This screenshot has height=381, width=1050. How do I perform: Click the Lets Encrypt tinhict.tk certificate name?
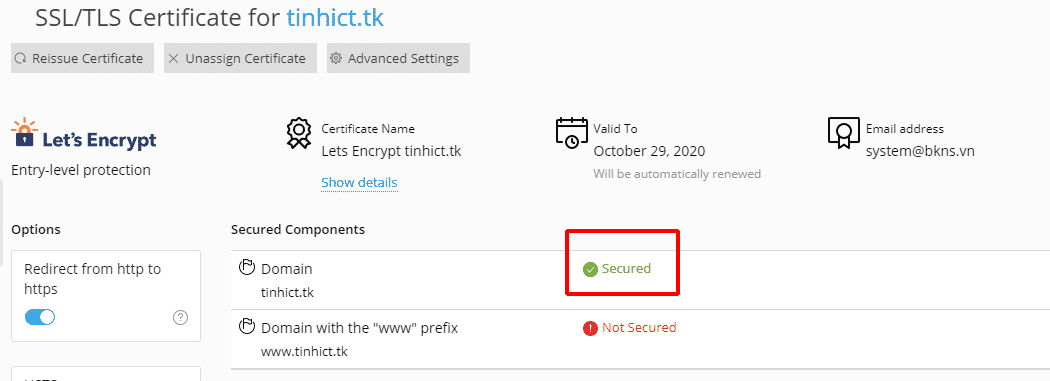point(391,151)
